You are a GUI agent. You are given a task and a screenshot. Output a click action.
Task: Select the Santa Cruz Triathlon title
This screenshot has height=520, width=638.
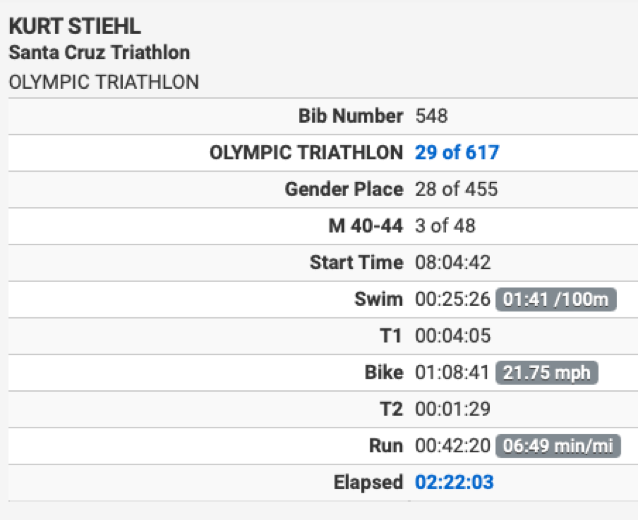pyautogui.click(x=99, y=52)
